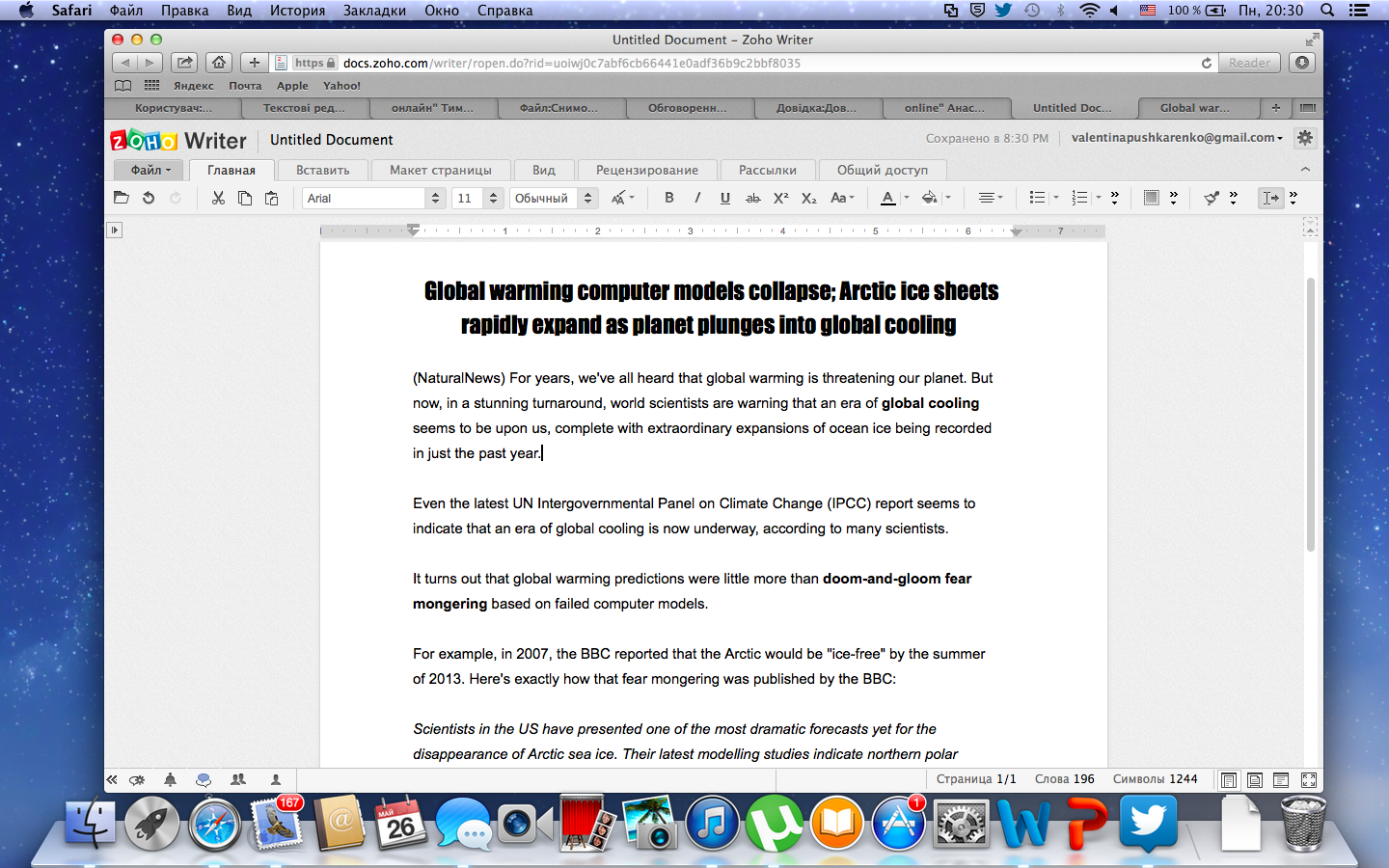Apply subscript X₂ formatting
Viewport: 1389px width, 868px height.
click(809, 198)
